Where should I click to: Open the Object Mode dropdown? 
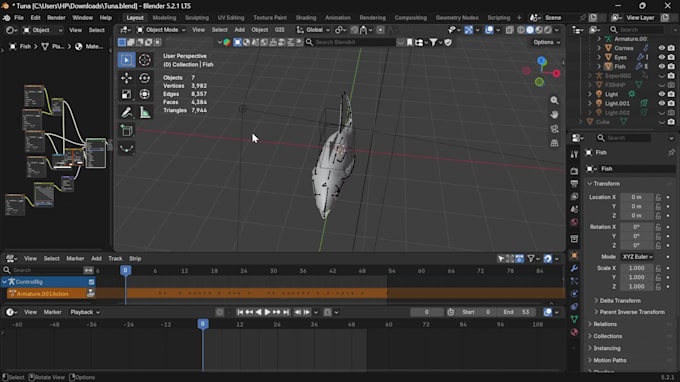pyautogui.click(x=161, y=30)
